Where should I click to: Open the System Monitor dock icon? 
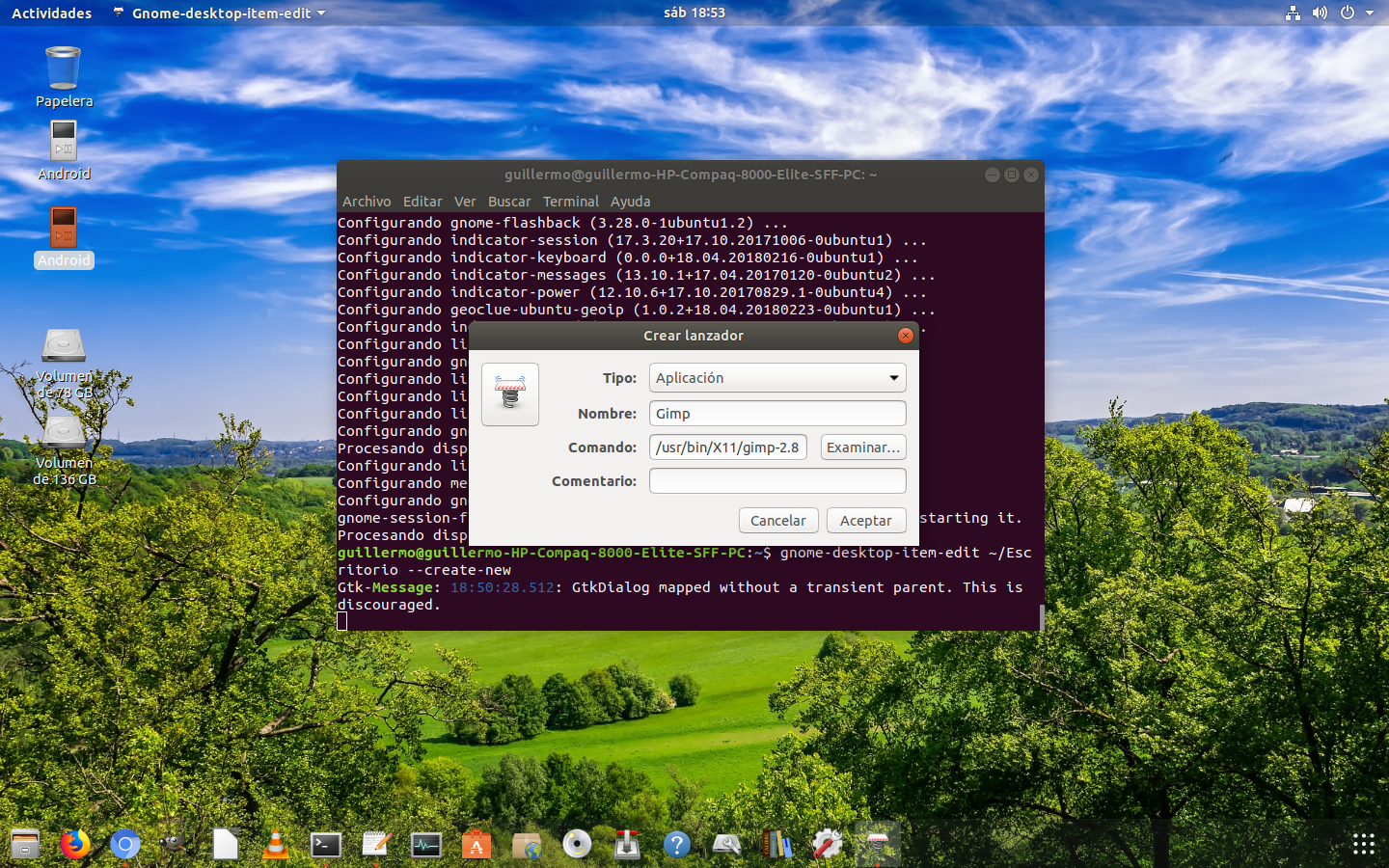(x=425, y=845)
